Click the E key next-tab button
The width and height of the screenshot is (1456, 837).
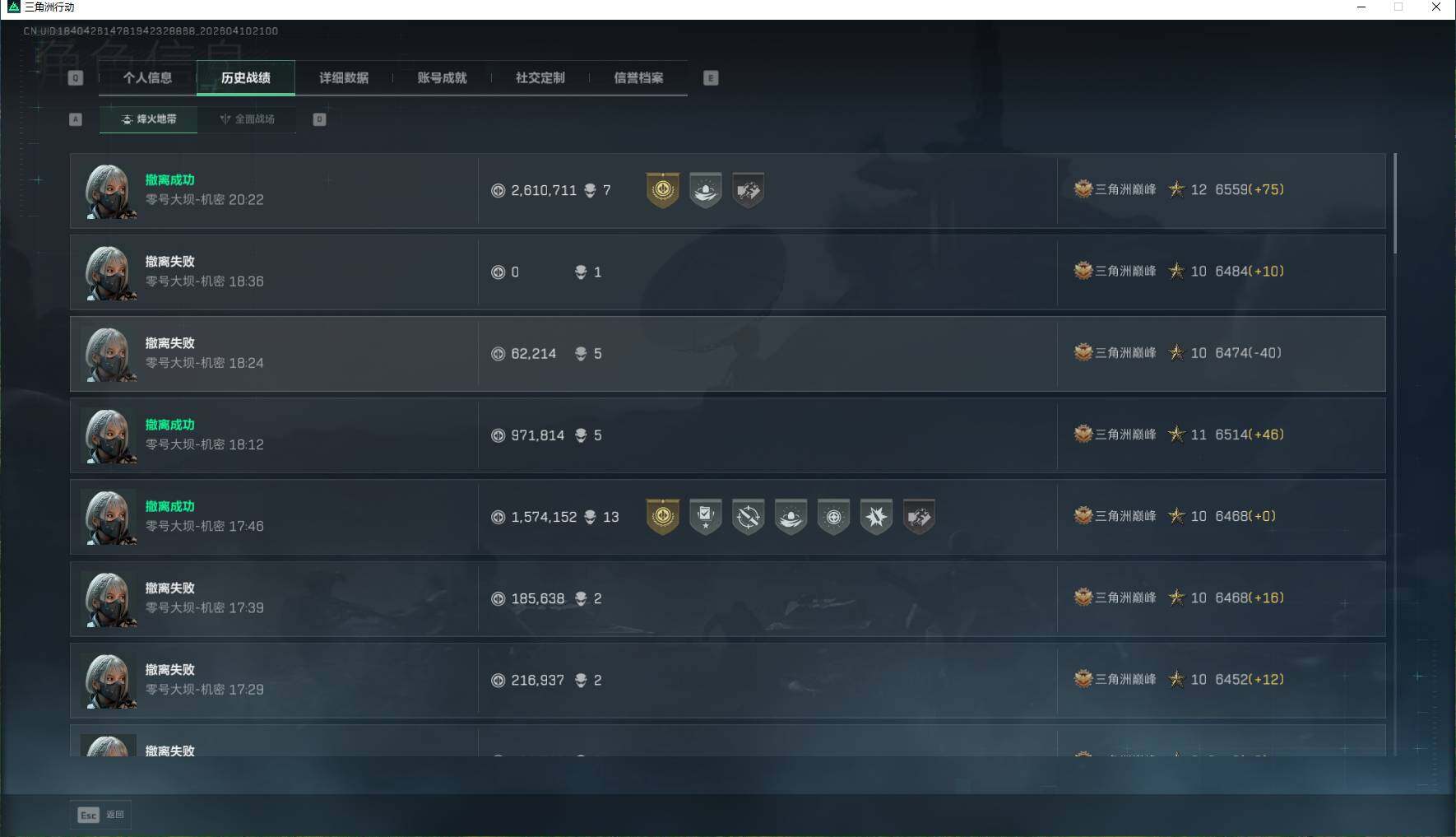click(711, 78)
